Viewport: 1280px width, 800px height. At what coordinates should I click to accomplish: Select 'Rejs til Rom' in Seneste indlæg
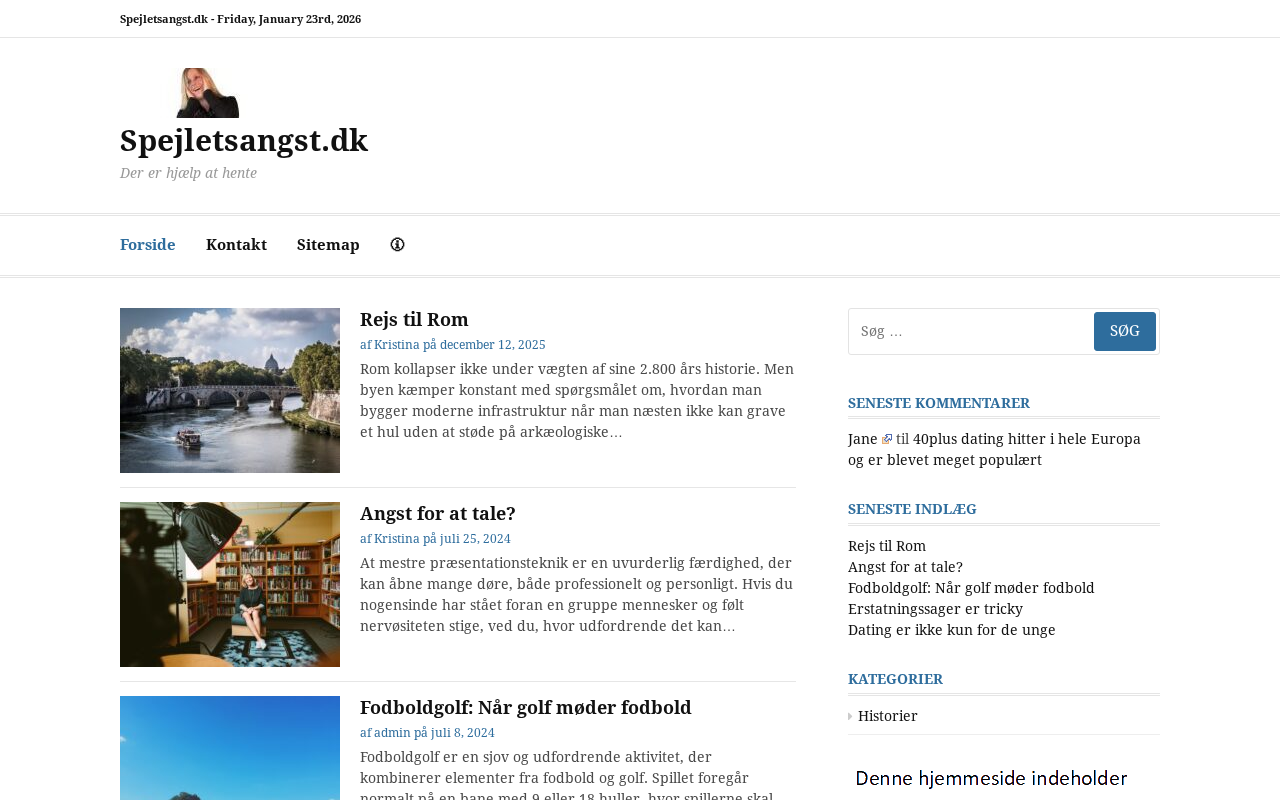coord(887,546)
